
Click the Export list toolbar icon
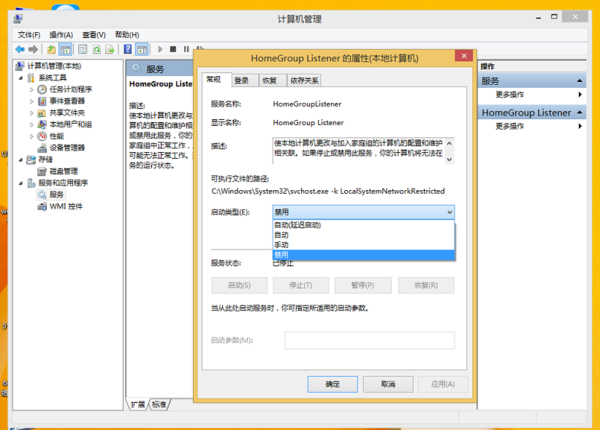click(110, 49)
